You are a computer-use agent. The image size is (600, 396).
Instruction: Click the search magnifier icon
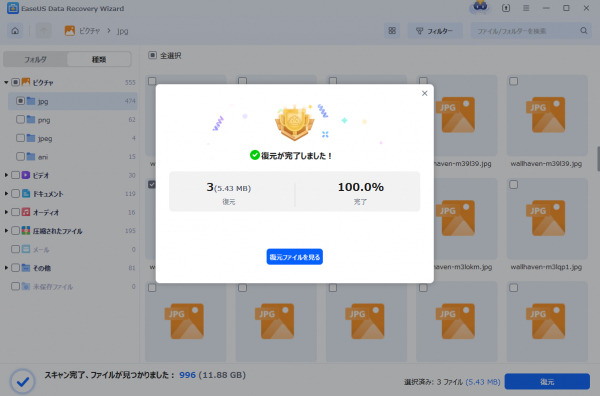tap(584, 31)
